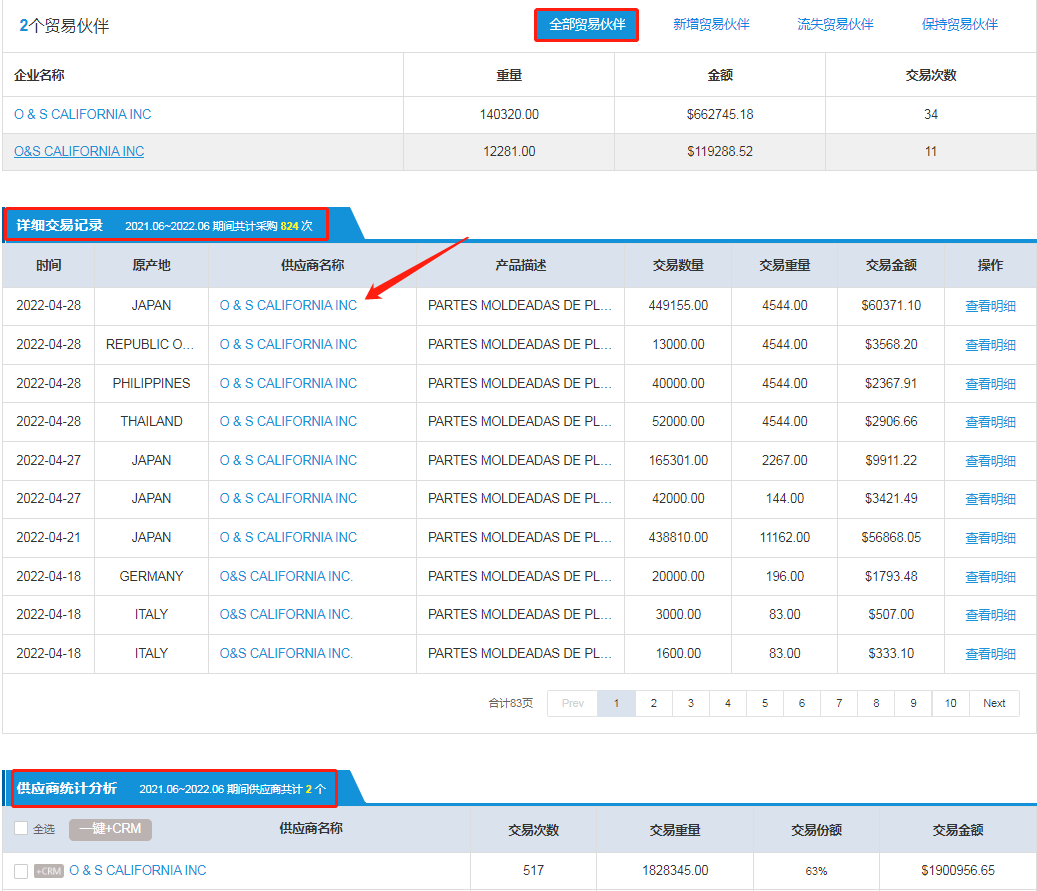Switch to 全部贸易伙伴 tab
The height and width of the screenshot is (891, 1037).
tap(586, 24)
